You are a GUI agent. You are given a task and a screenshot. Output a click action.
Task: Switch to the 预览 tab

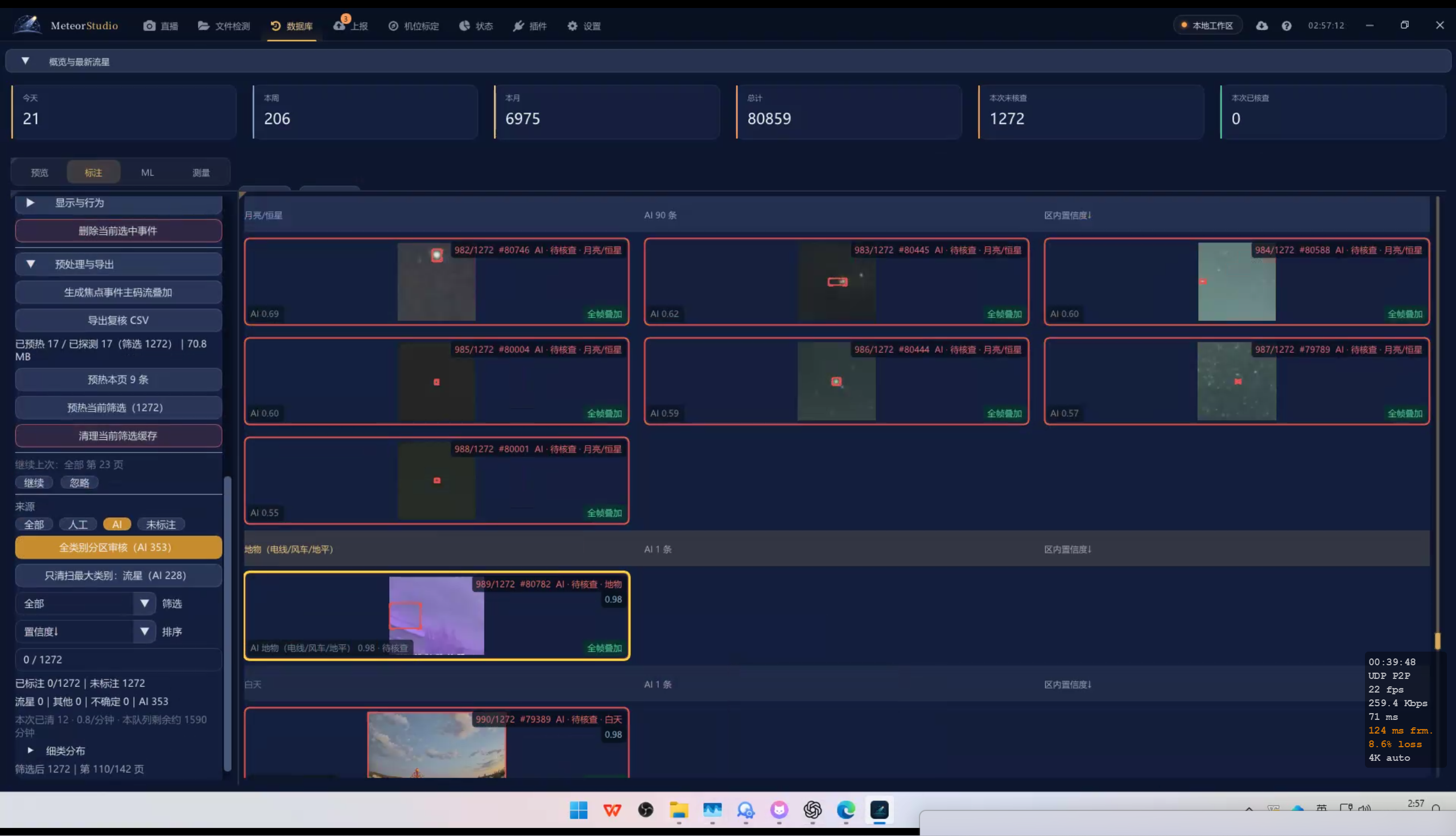point(40,172)
